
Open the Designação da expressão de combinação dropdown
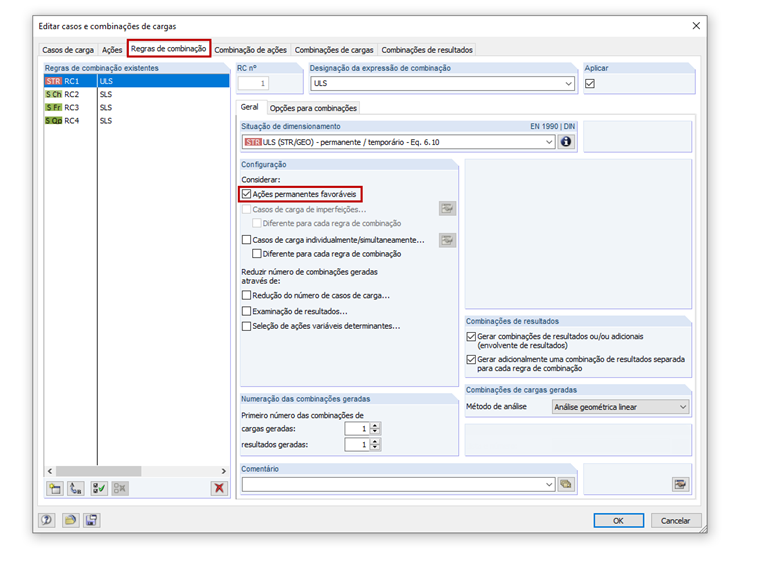569,83
